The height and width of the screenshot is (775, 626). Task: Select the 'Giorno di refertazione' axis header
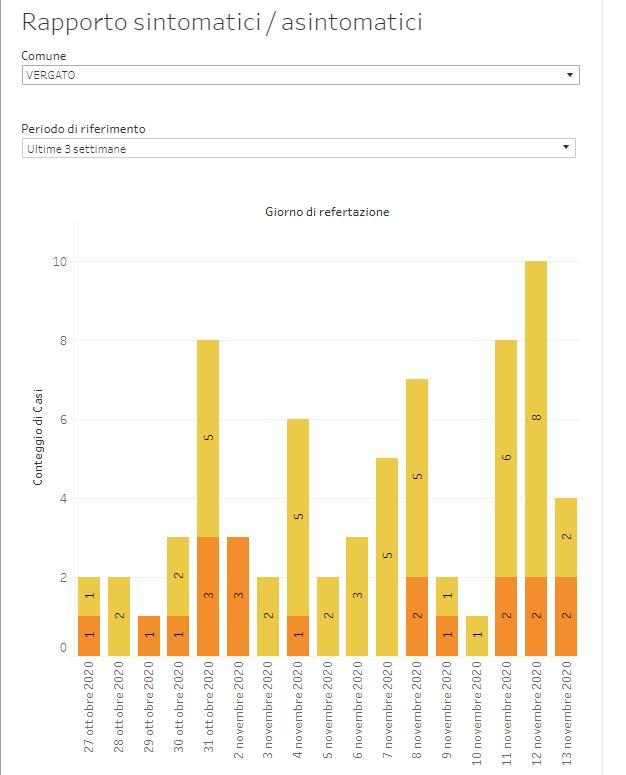(327, 212)
